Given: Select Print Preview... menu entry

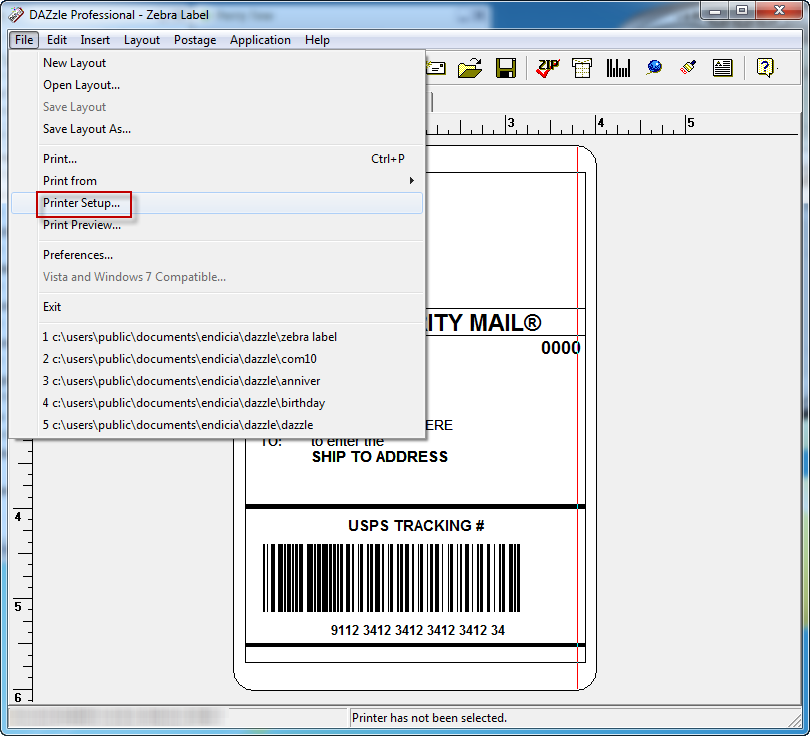Looking at the screenshot, I should [x=217, y=225].
